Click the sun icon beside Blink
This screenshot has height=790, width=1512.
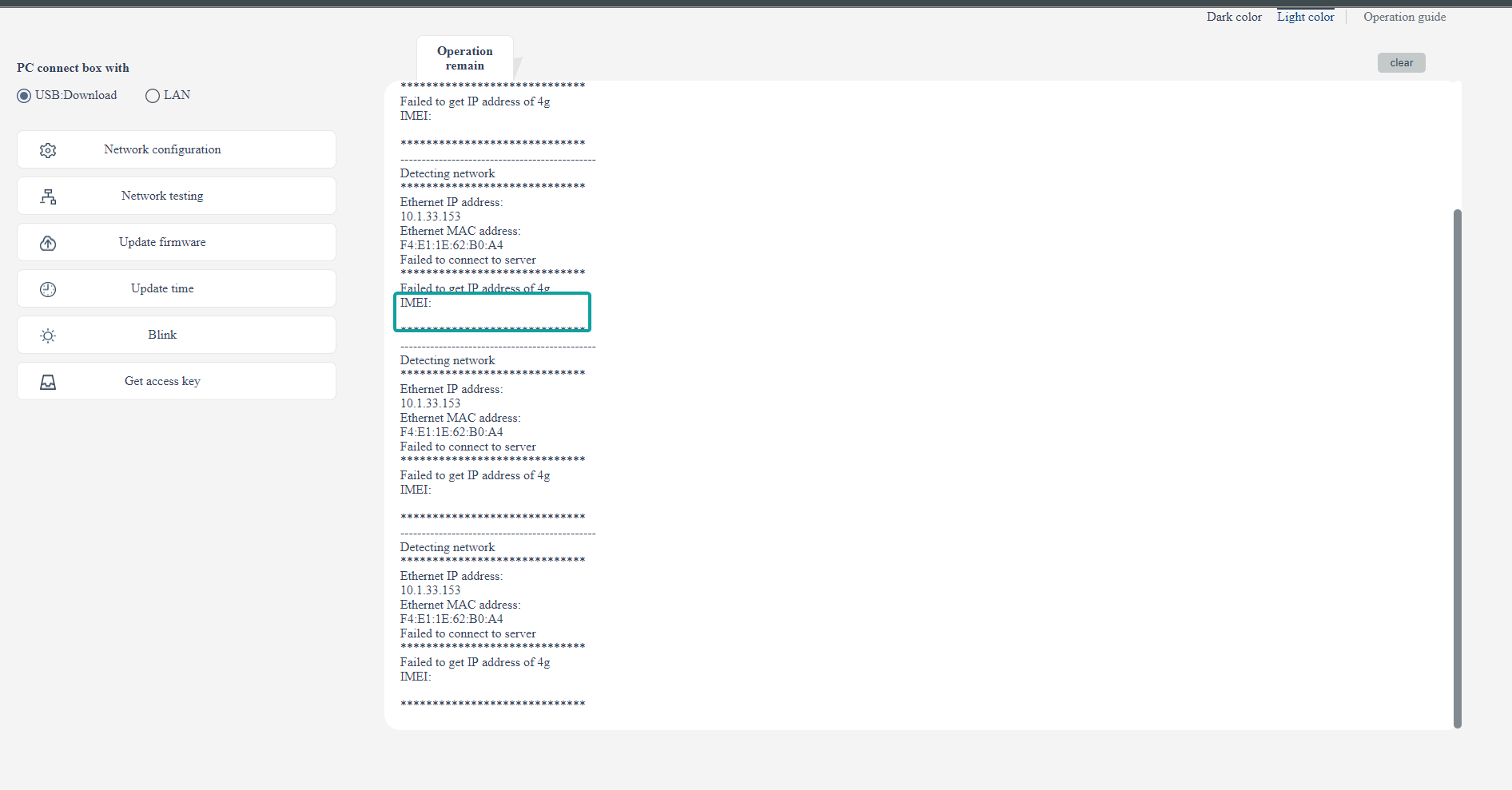point(48,335)
